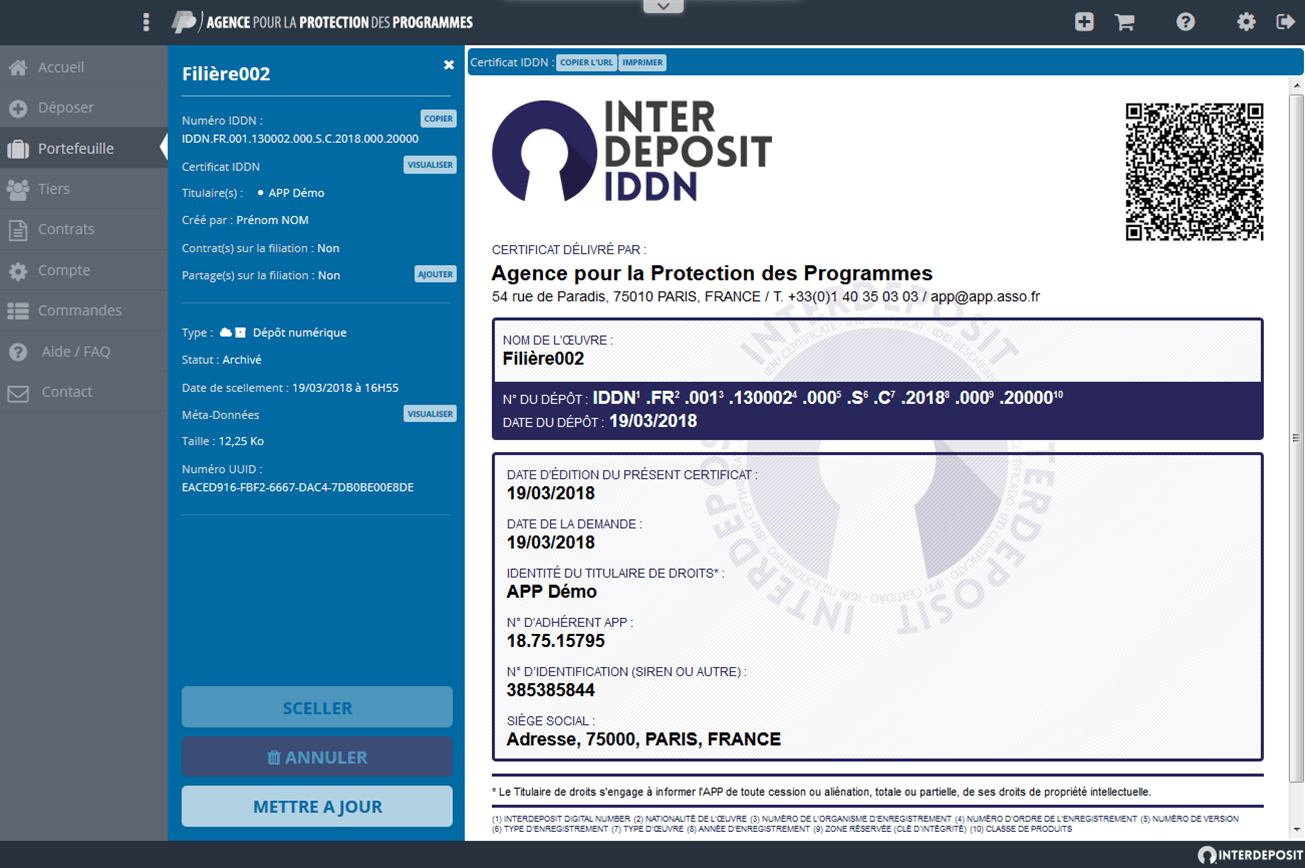This screenshot has width=1305, height=868.
Task: Open the vertical three-dot menu
Action: pos(147,22)
